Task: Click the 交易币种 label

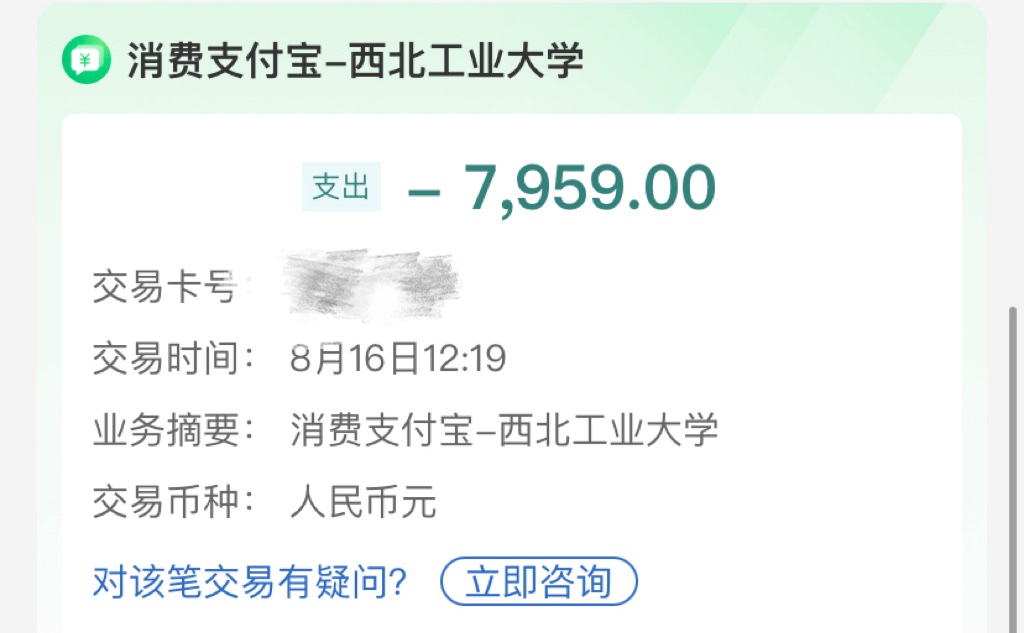Action: tap(172, 502)
